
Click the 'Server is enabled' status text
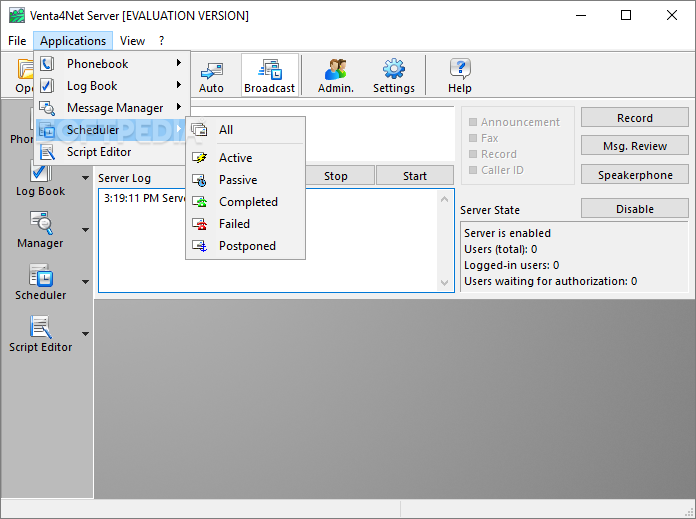click(507, 233)
